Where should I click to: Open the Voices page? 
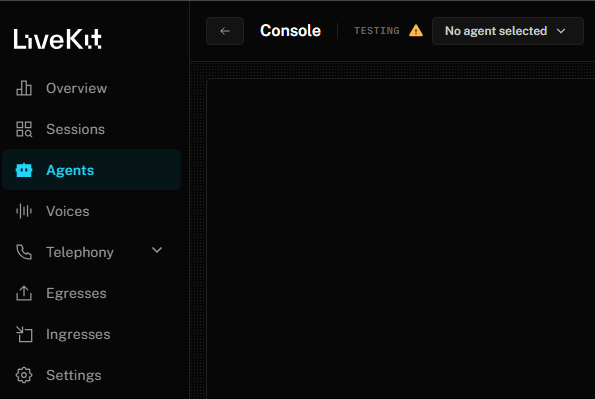point(91,211)
